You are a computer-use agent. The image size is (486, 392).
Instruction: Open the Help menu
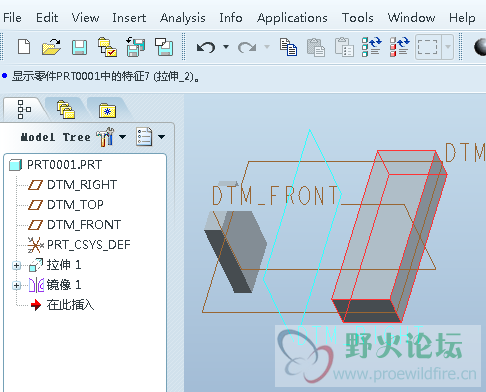coord(462,17)
